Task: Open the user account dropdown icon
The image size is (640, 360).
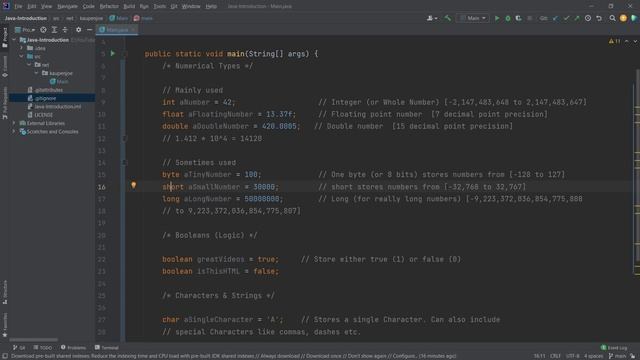Action: pos(432,18)
